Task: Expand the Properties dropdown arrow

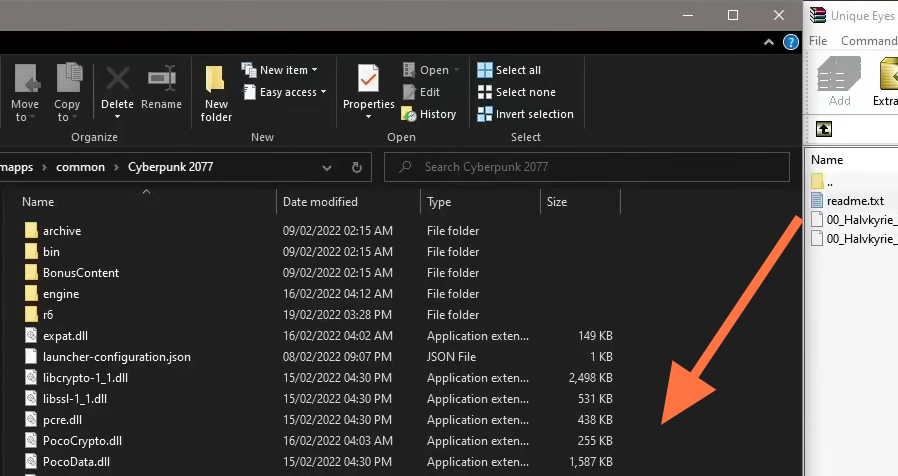Action: click(x=368, y=117)
